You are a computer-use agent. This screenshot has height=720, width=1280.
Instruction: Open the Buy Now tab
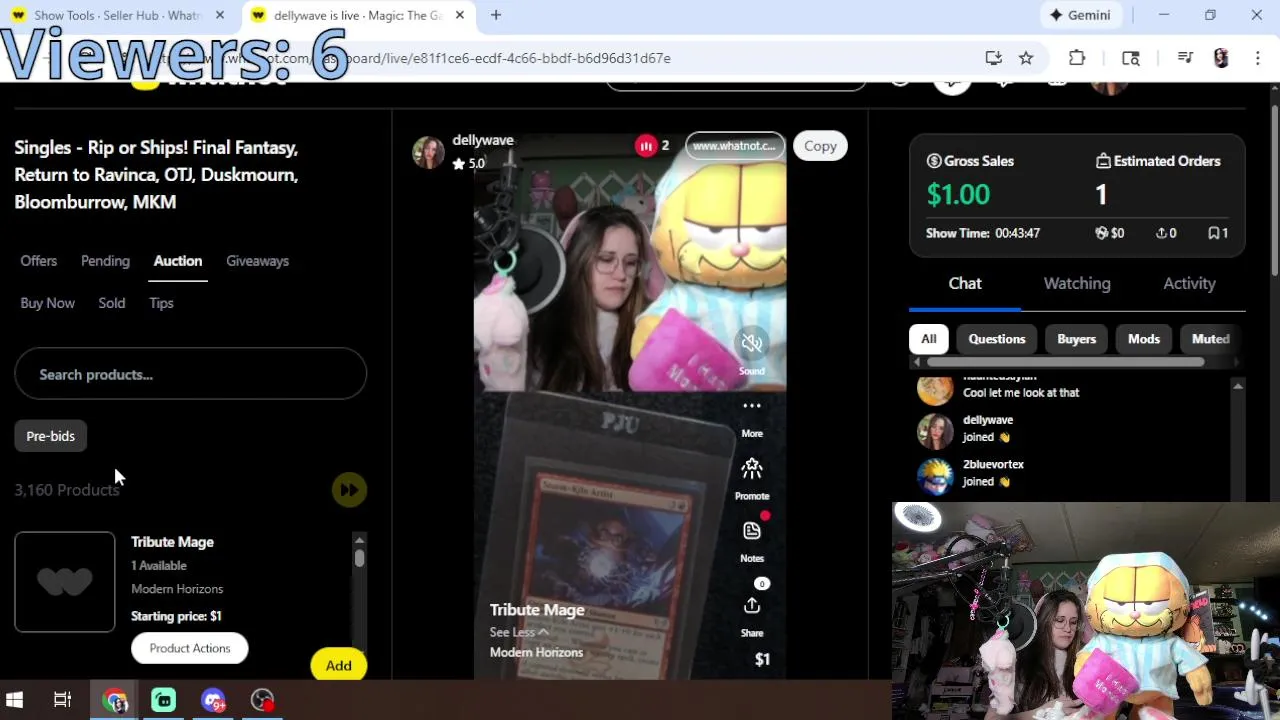[47, 303]
